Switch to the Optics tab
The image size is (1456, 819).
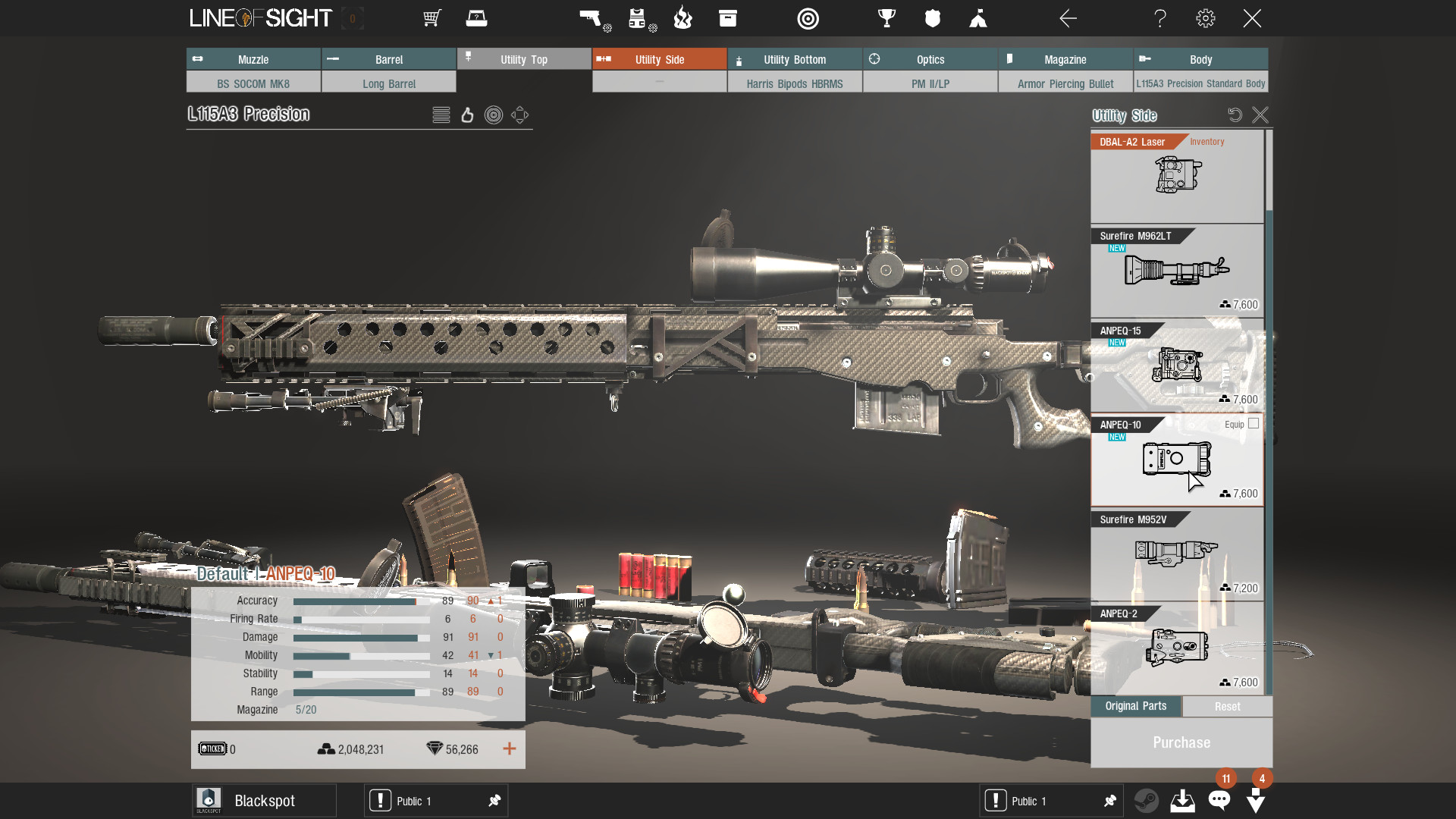[x=930, y=59]
